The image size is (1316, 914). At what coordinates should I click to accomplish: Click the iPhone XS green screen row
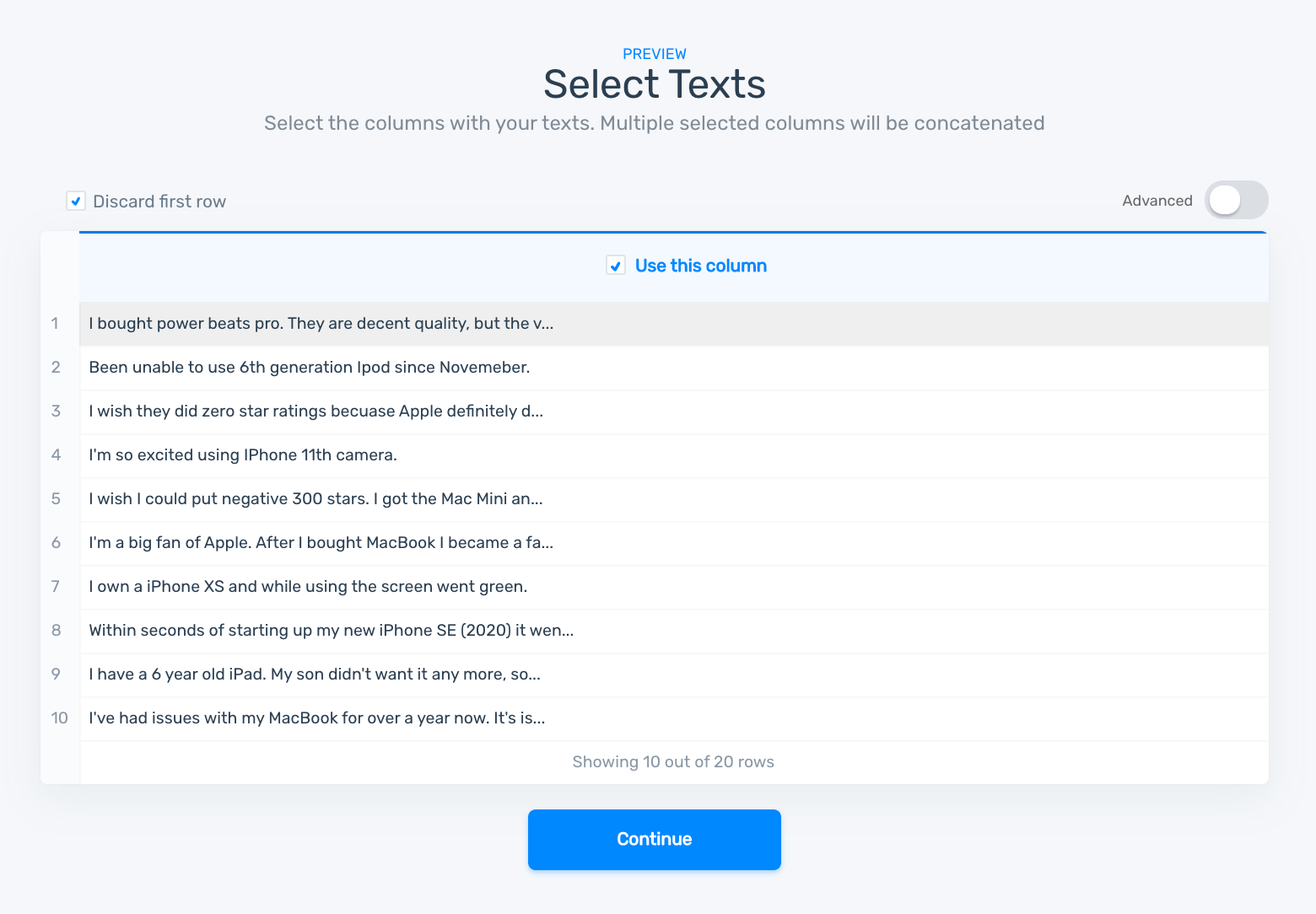click(x=308, y=587)
